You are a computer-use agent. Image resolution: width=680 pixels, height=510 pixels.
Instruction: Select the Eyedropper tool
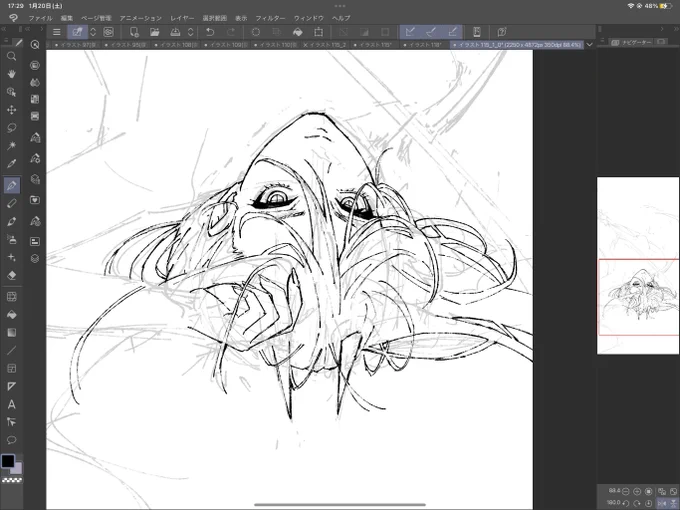click(x=12, y=163)
